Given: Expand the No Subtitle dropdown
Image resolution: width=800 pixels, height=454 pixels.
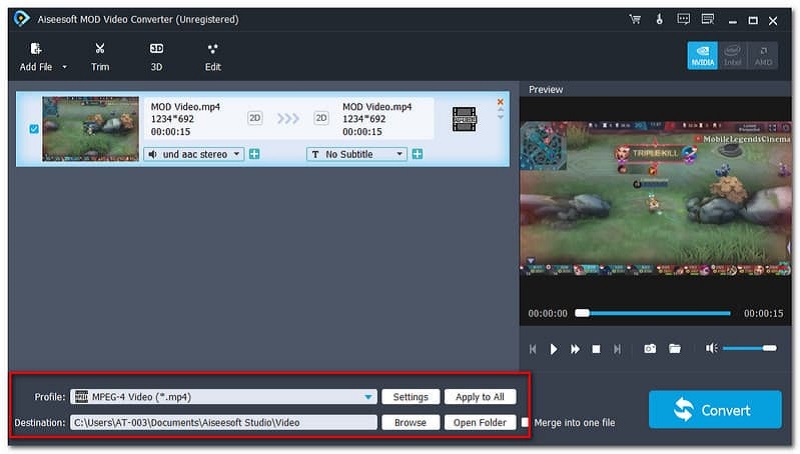Looking at the screenshot, I should (x=357, y=154).
